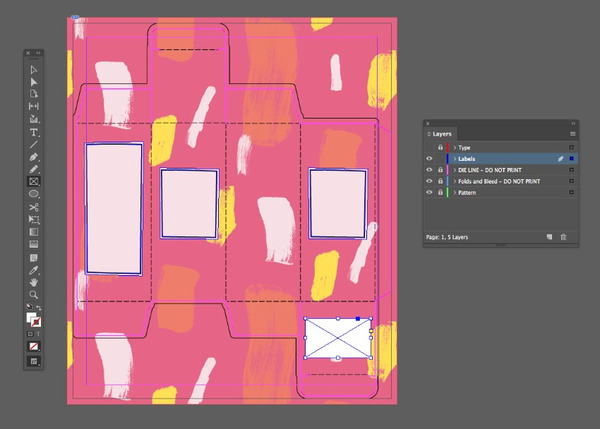This screenshot has height=429, width=600.
Task: Open the Layers panel menu
Action: (x=572, y=133)
